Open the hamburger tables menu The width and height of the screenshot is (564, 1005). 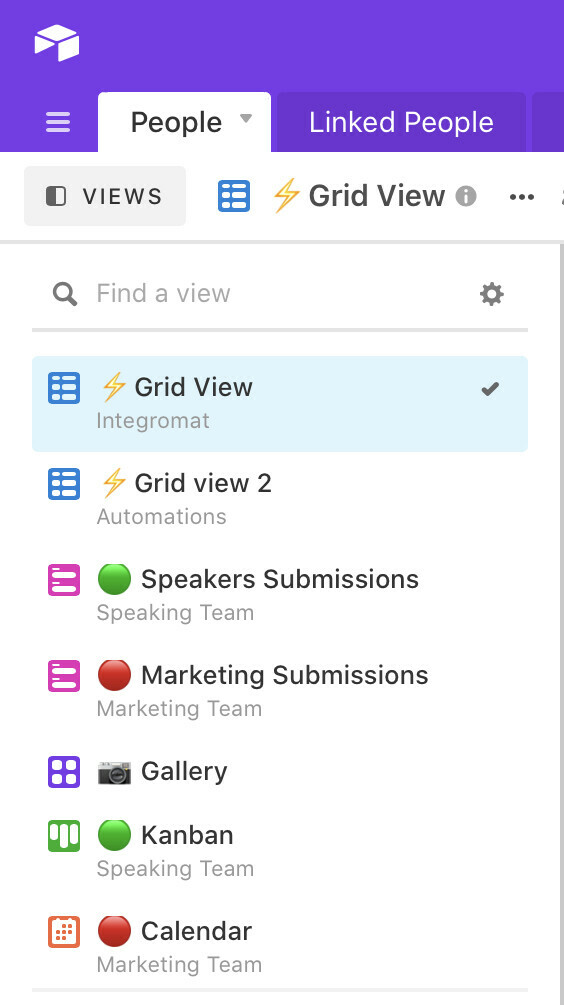coord(58,122)
